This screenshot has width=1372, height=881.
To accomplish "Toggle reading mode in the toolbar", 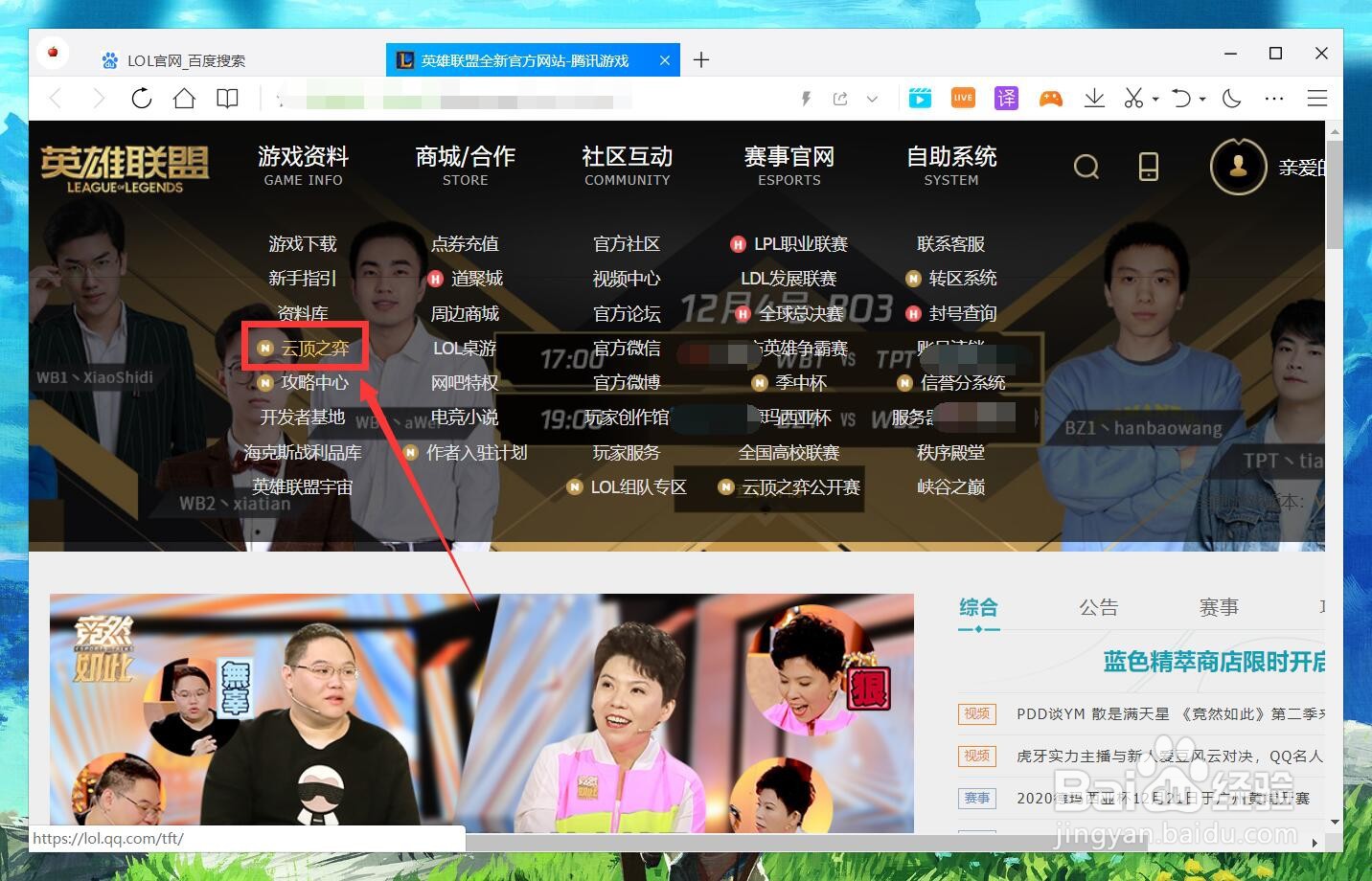I will (227, 97).
